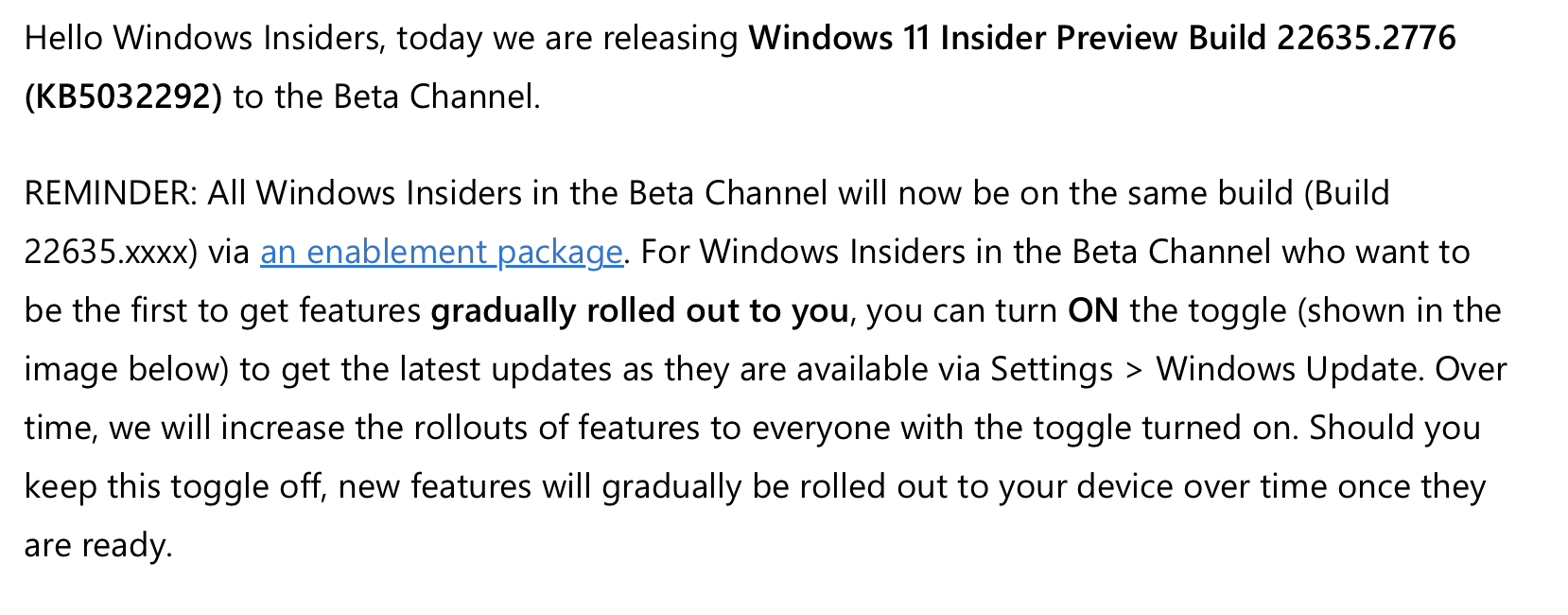Click the build number '22635.2776'
Image resolution: width=1568 pixels, height=615 pixels.
tap(1367, 39)
